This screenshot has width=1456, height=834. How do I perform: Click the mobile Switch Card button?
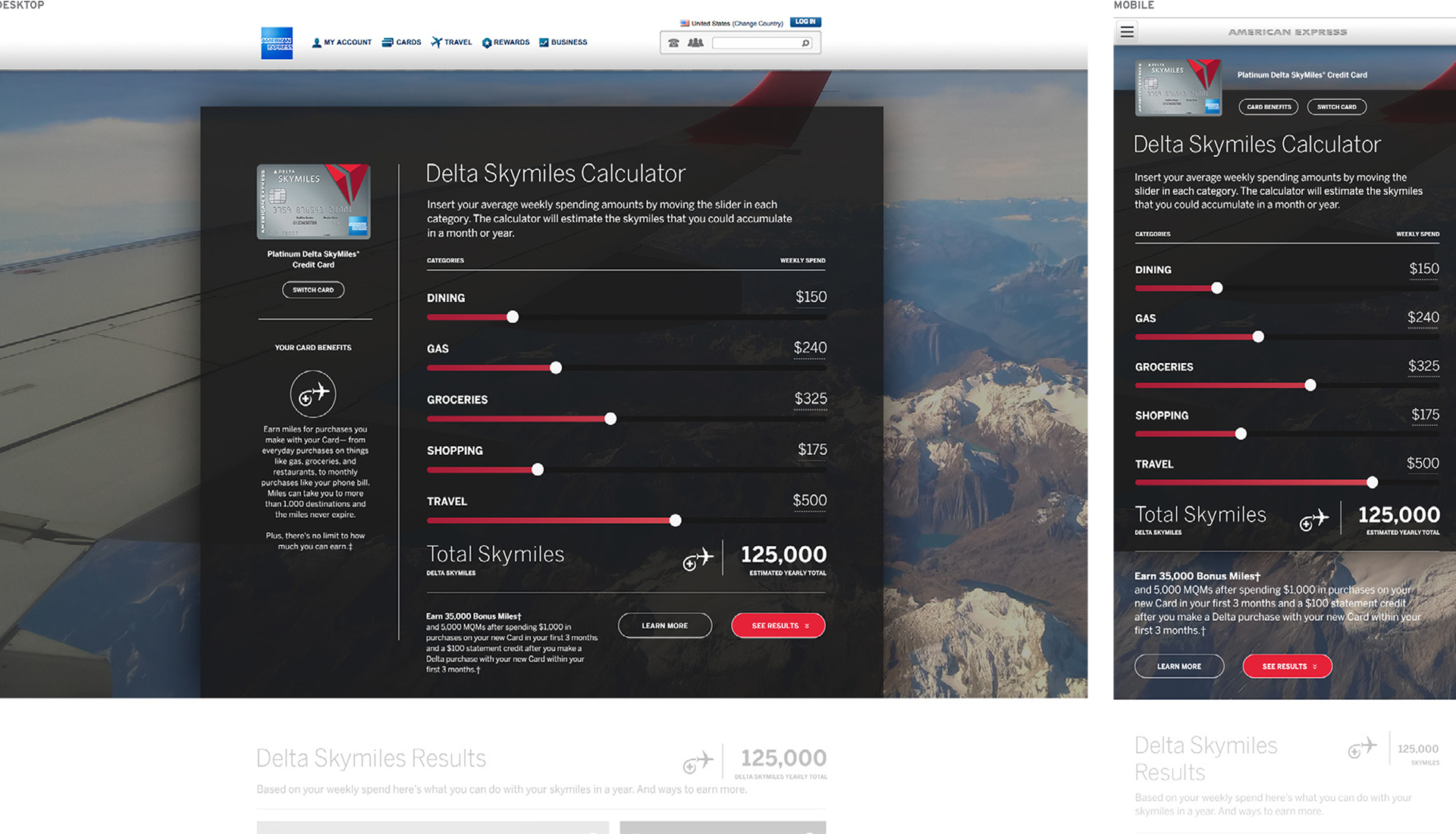pos(1337,107)
